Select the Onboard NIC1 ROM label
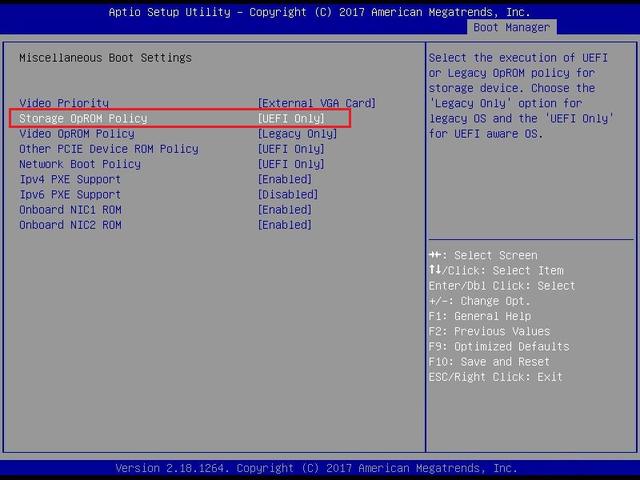Viewport: 640px width, 480px height. tap(70, 210)
